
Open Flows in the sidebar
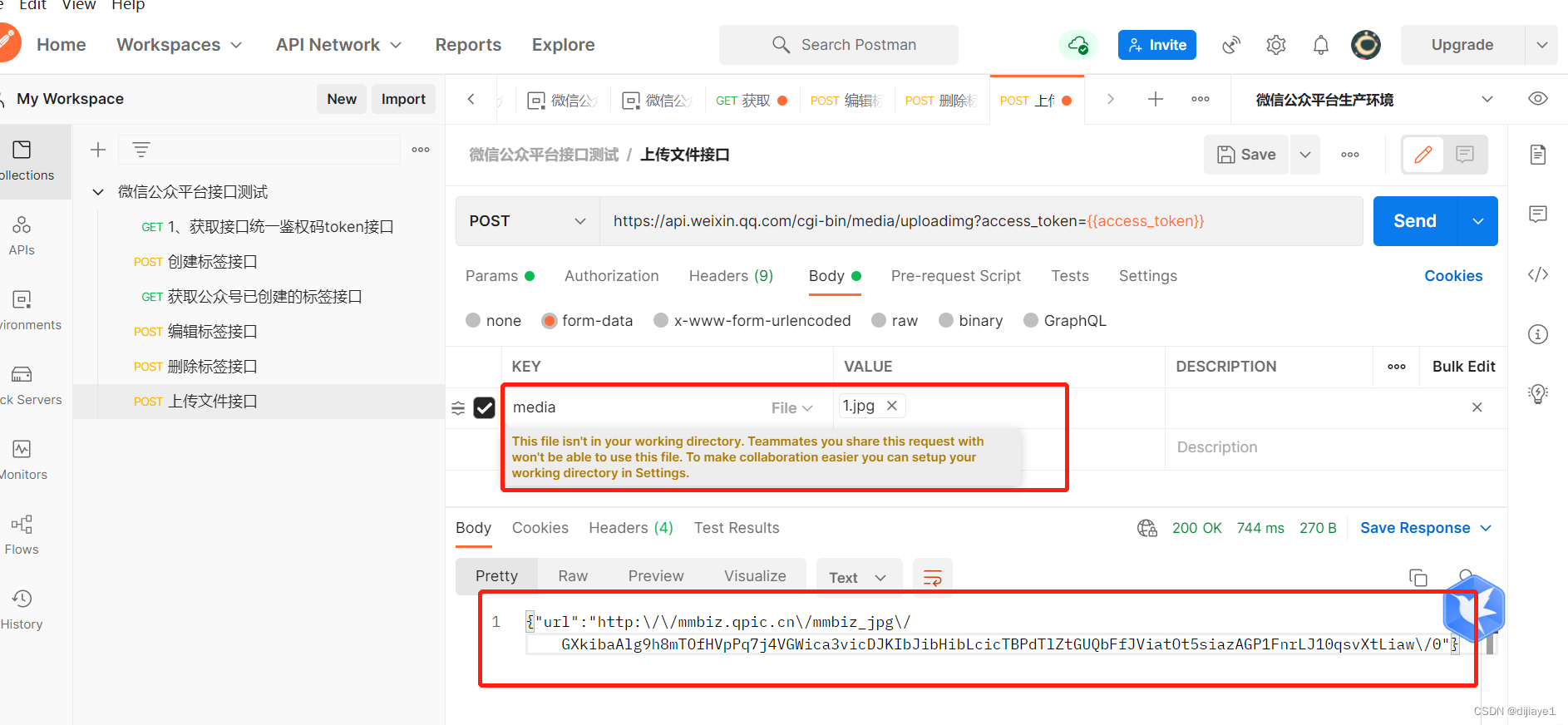[x=22, y=535]
